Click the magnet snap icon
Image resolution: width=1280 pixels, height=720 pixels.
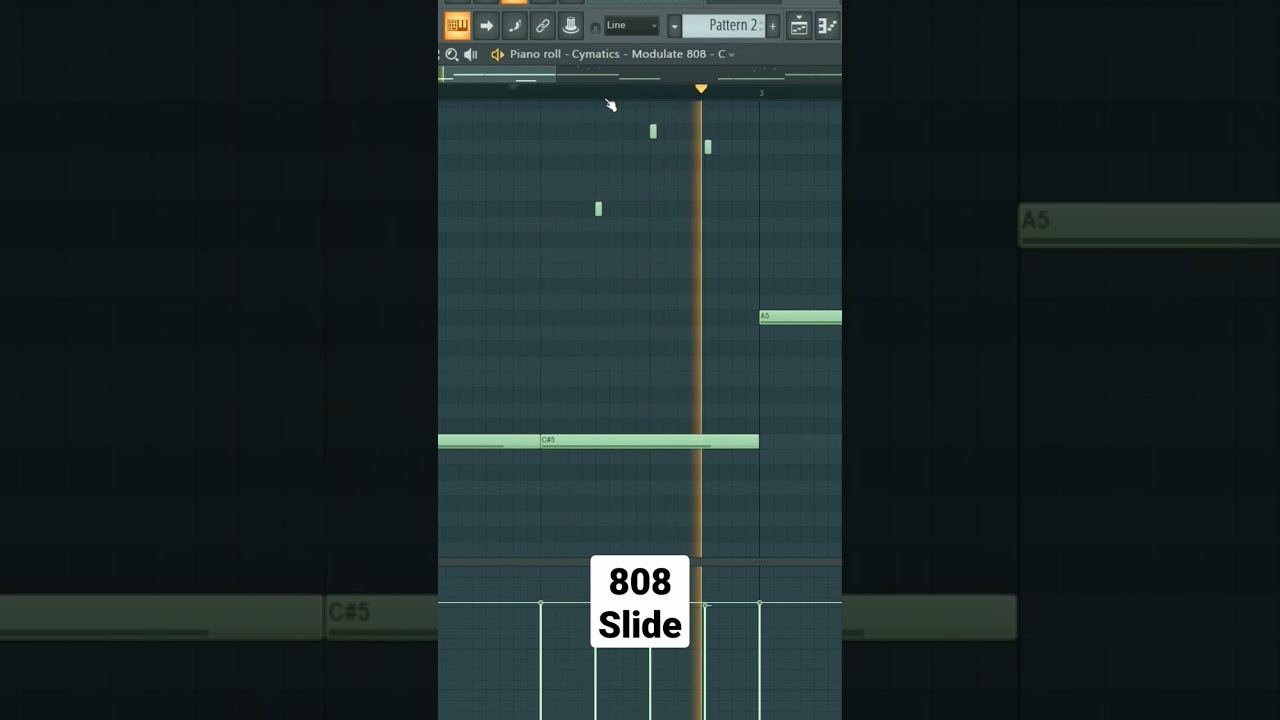pyautogui.click(x=595, y=28)
